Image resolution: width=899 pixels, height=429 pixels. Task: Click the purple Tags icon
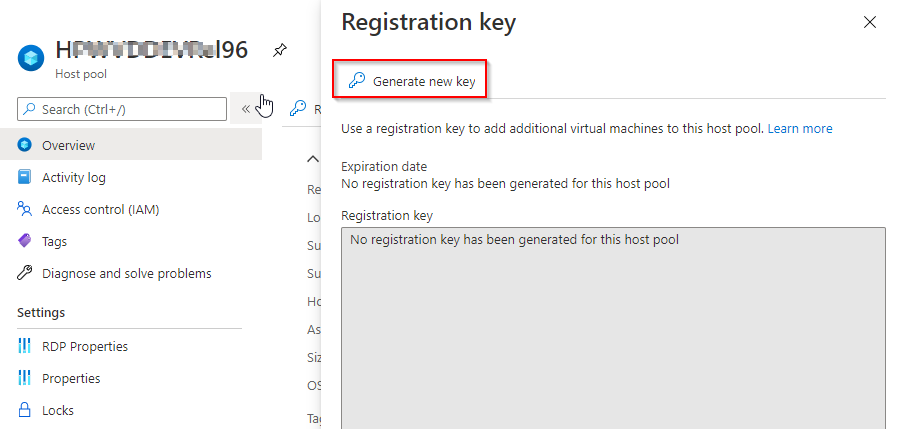[x=25, y=241]
